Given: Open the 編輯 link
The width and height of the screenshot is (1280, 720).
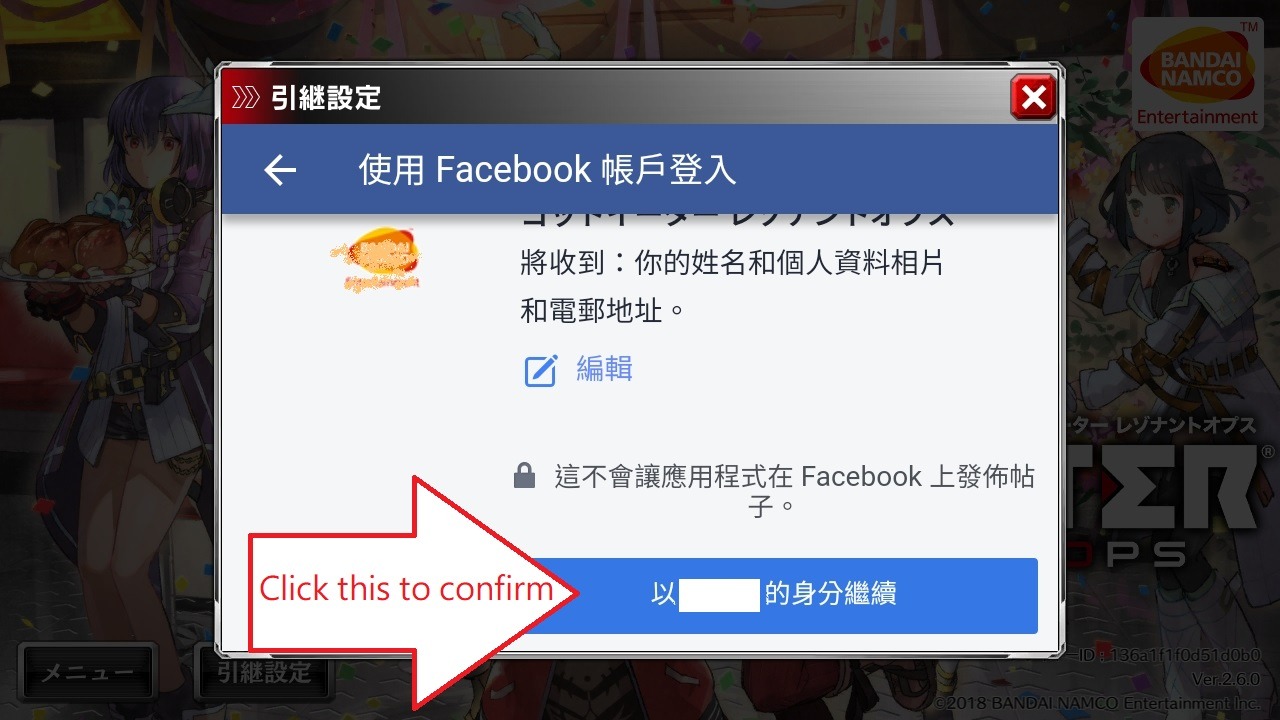Looking at the screenshot, I should coord(605,368).
